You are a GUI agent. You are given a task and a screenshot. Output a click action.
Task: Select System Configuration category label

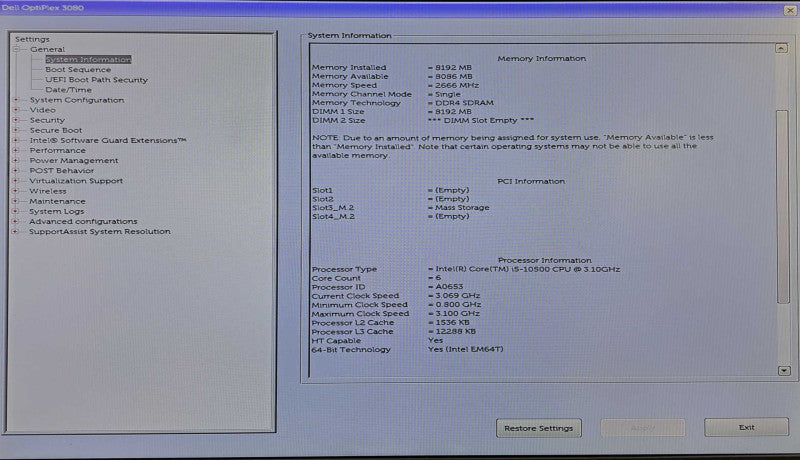[x=77, y=100]
